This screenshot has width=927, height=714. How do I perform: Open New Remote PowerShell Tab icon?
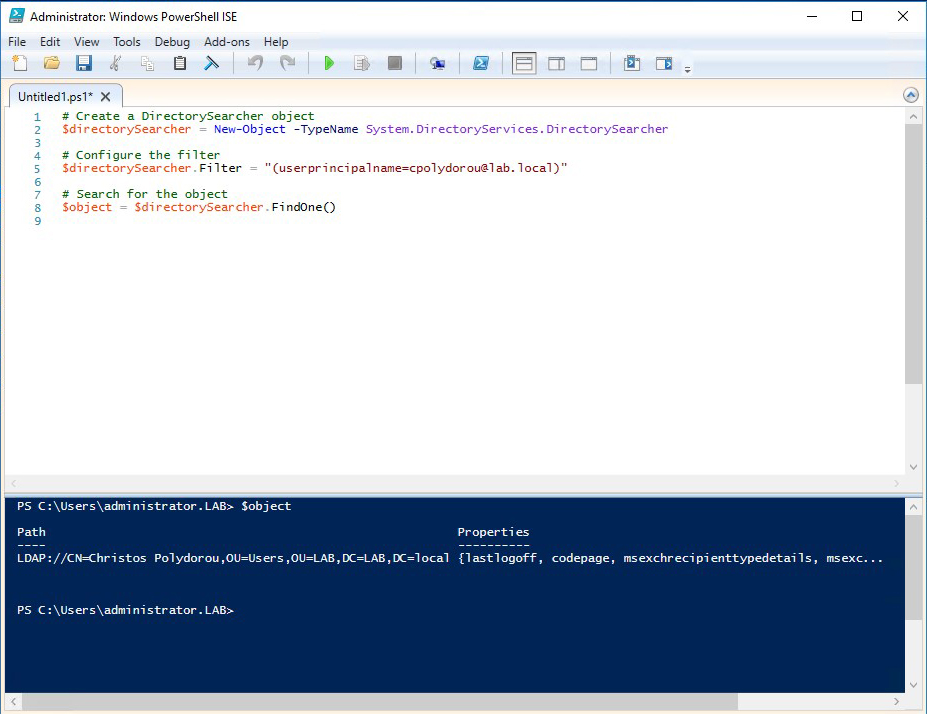(x=437, y=63)
